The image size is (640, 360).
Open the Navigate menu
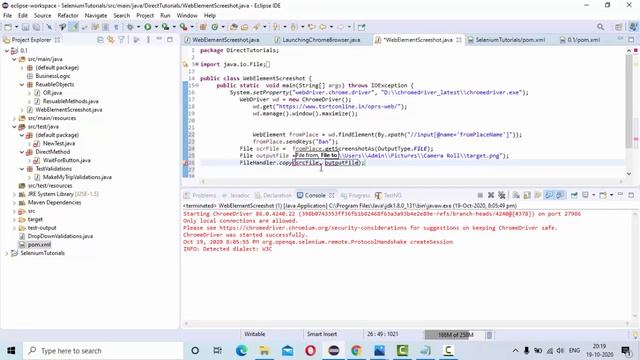[x=96, y=16]
